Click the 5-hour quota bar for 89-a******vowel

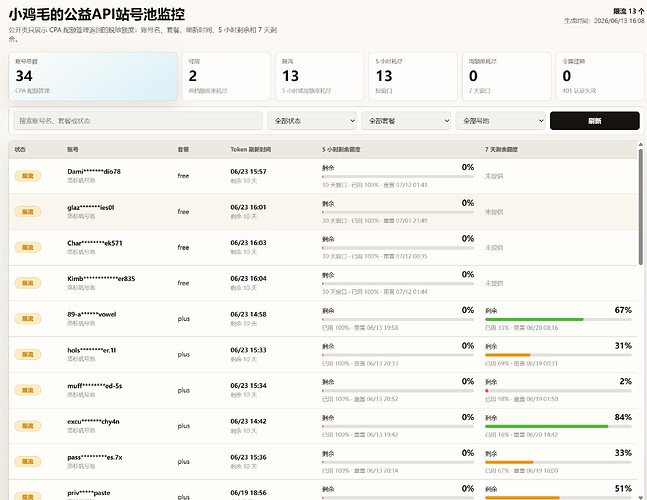pos(398,319)
